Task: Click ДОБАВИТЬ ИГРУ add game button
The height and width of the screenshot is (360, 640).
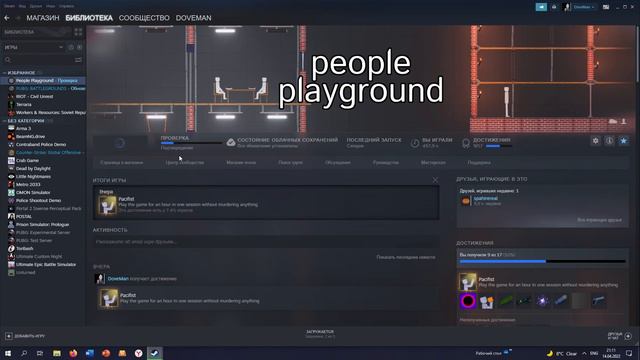Action: click(25, 336)
